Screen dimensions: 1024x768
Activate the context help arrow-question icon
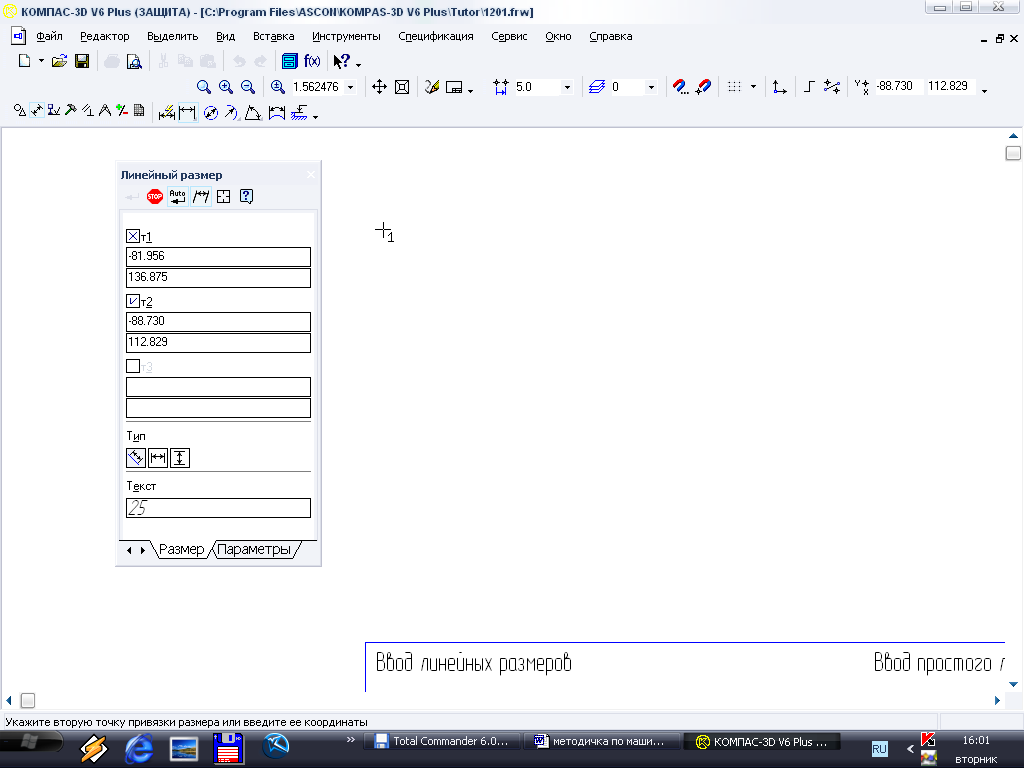342,61
